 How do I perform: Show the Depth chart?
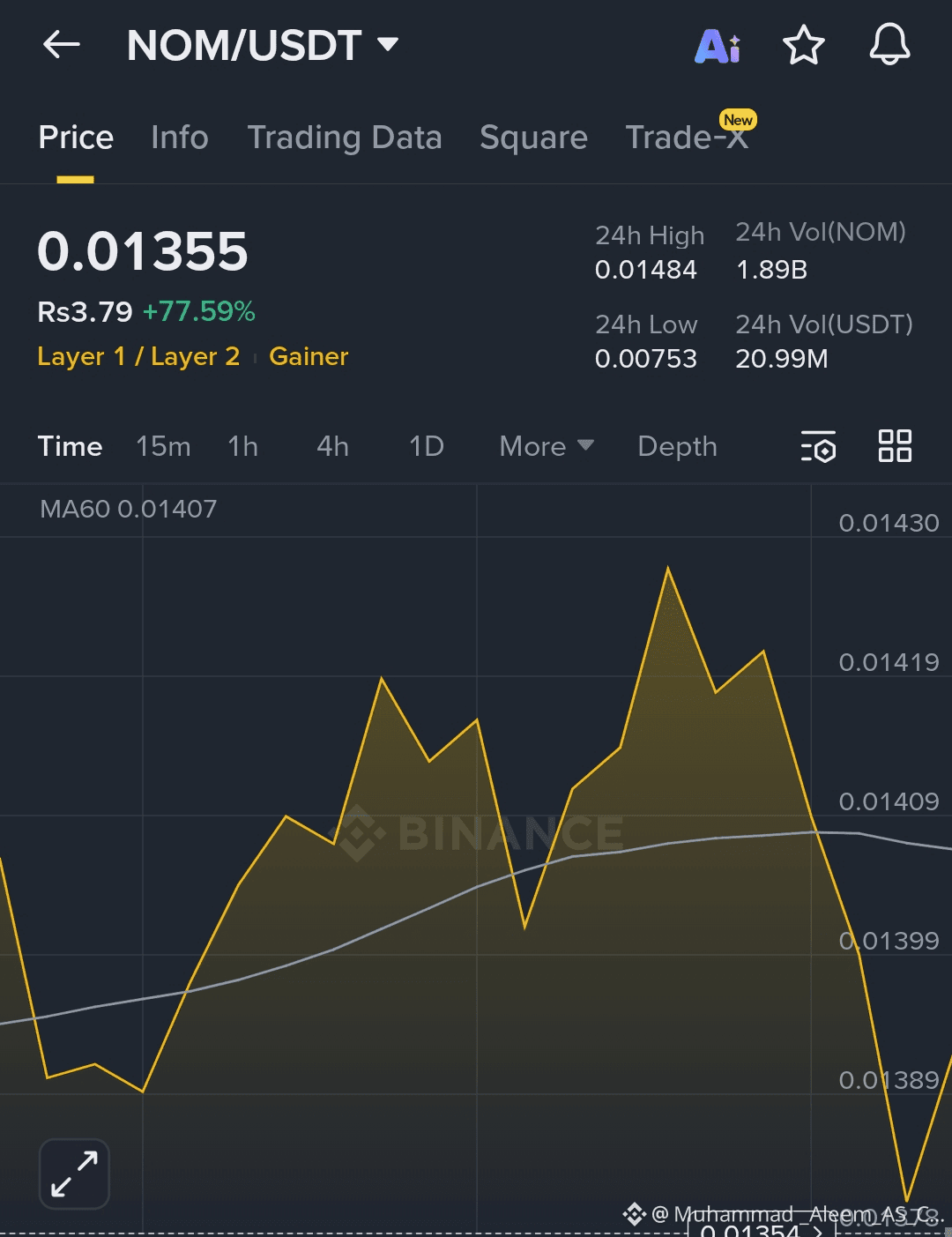(x=677, y=446)
